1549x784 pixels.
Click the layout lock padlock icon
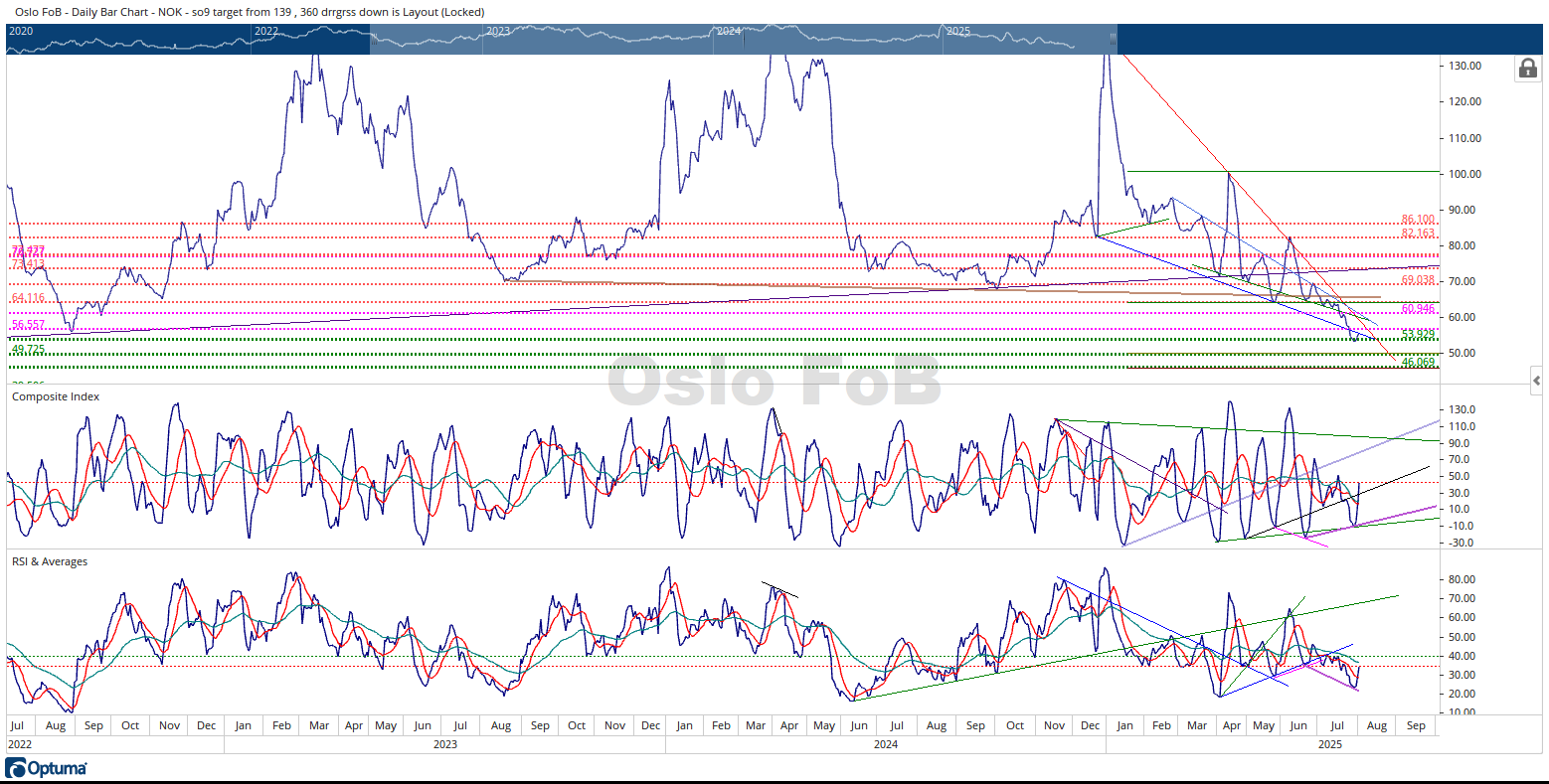pyautogui.click(x=1526, y=68)
